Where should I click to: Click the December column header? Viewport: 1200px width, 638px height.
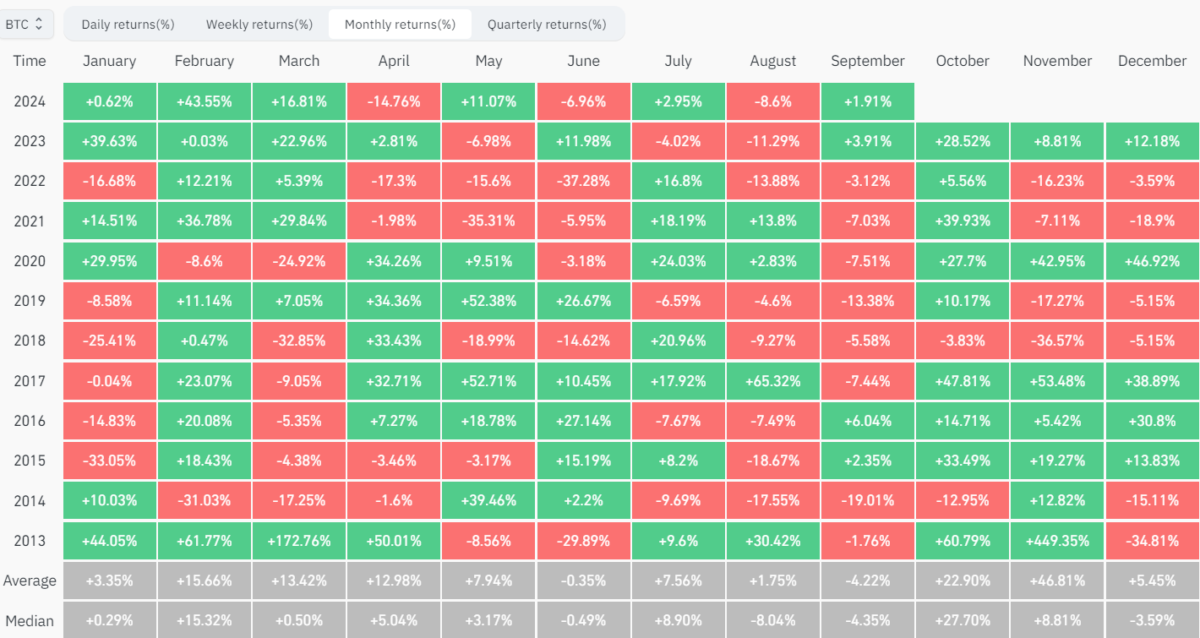1152,61
